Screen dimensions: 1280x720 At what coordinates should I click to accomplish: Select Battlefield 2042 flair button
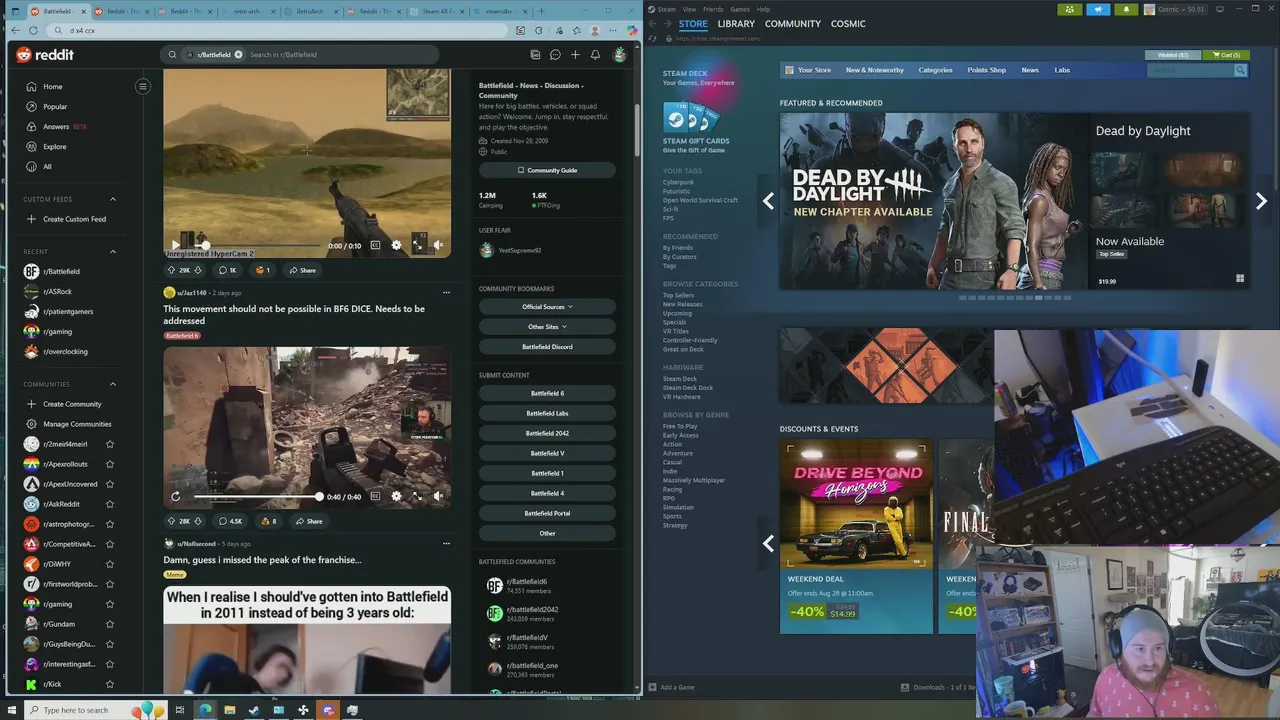coord(547,433)
